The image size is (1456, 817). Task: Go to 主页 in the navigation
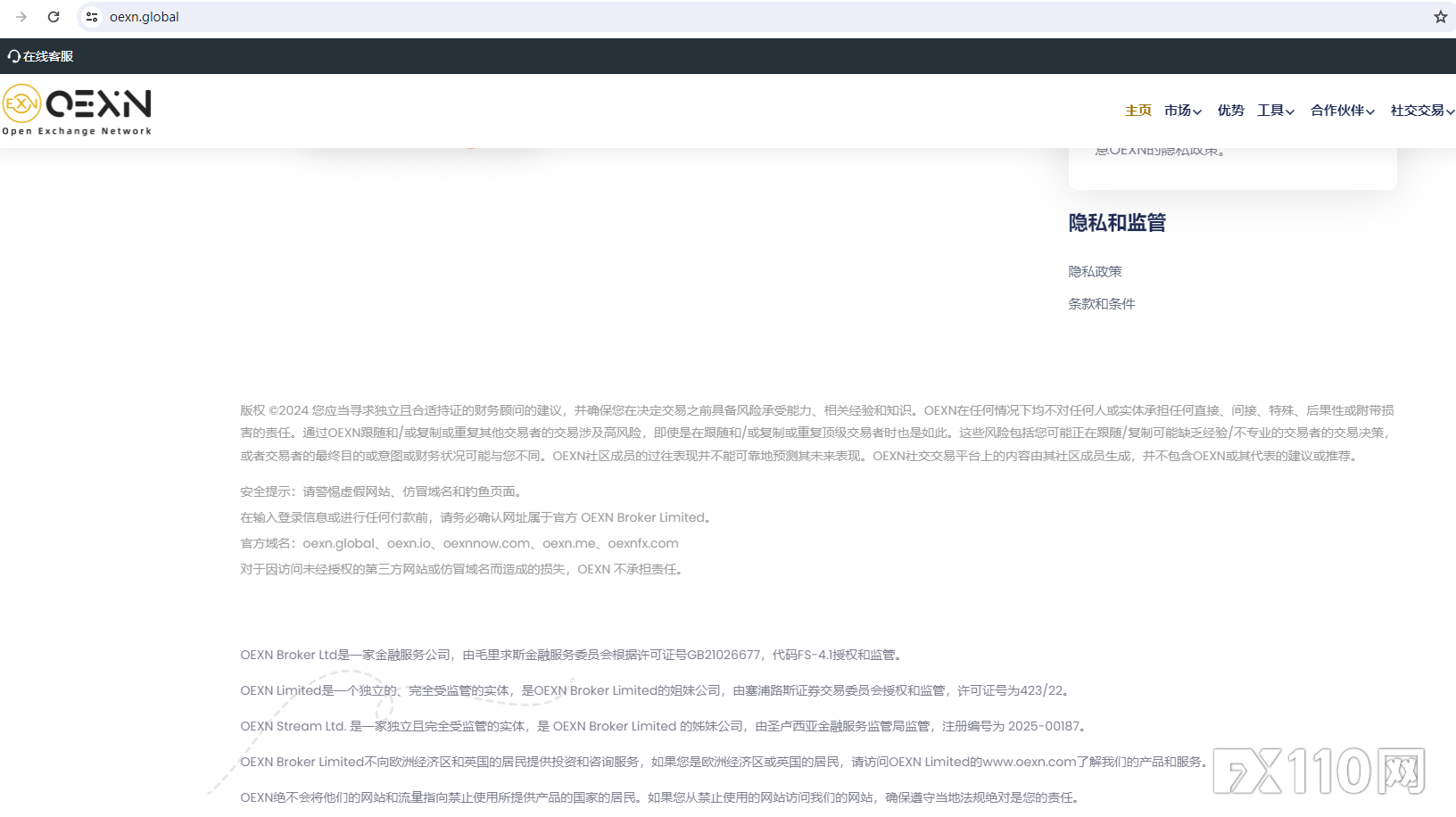[x=1138, y=111]
